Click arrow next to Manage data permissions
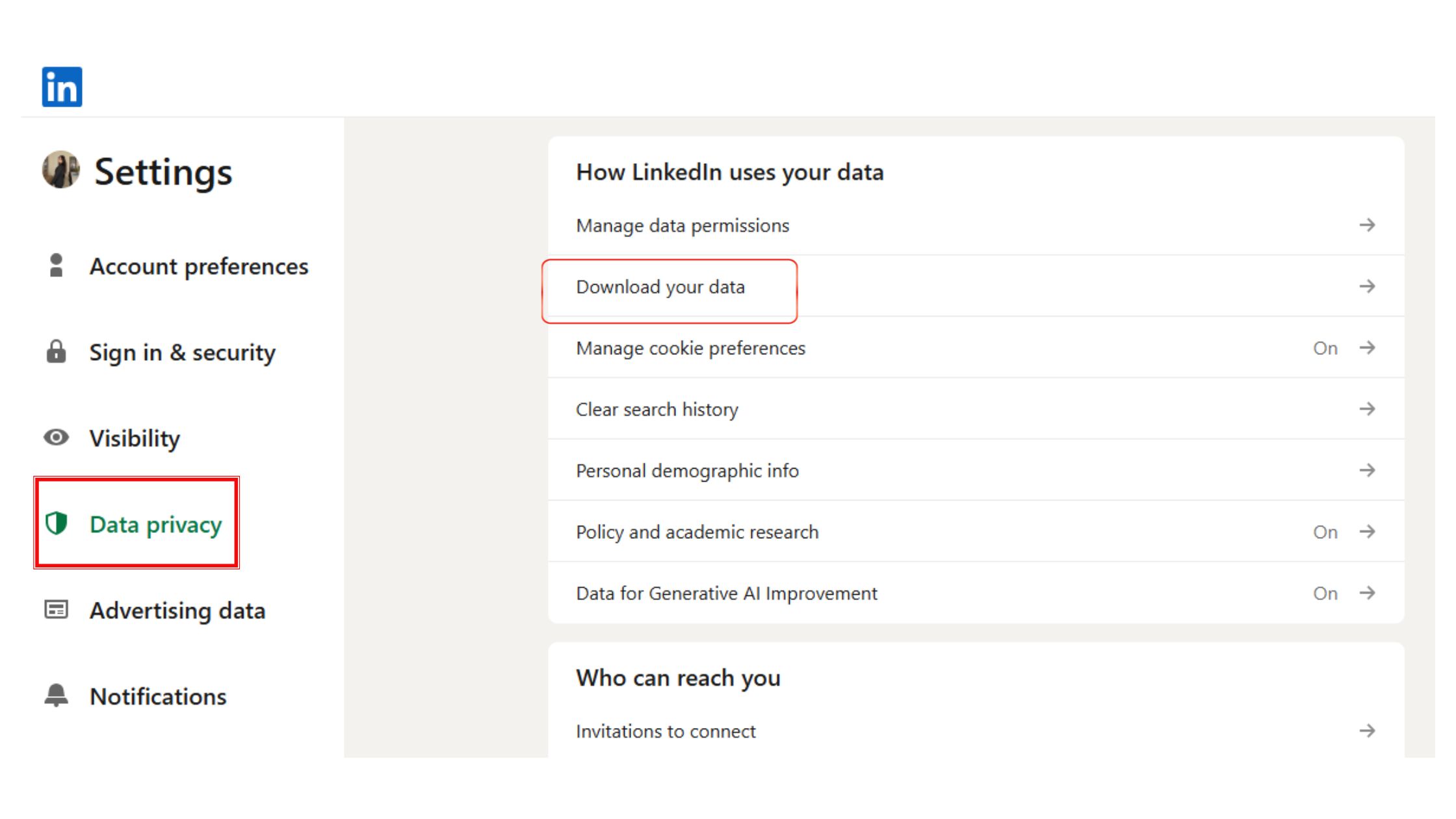1456x819 pixels. click(1367, 225)
